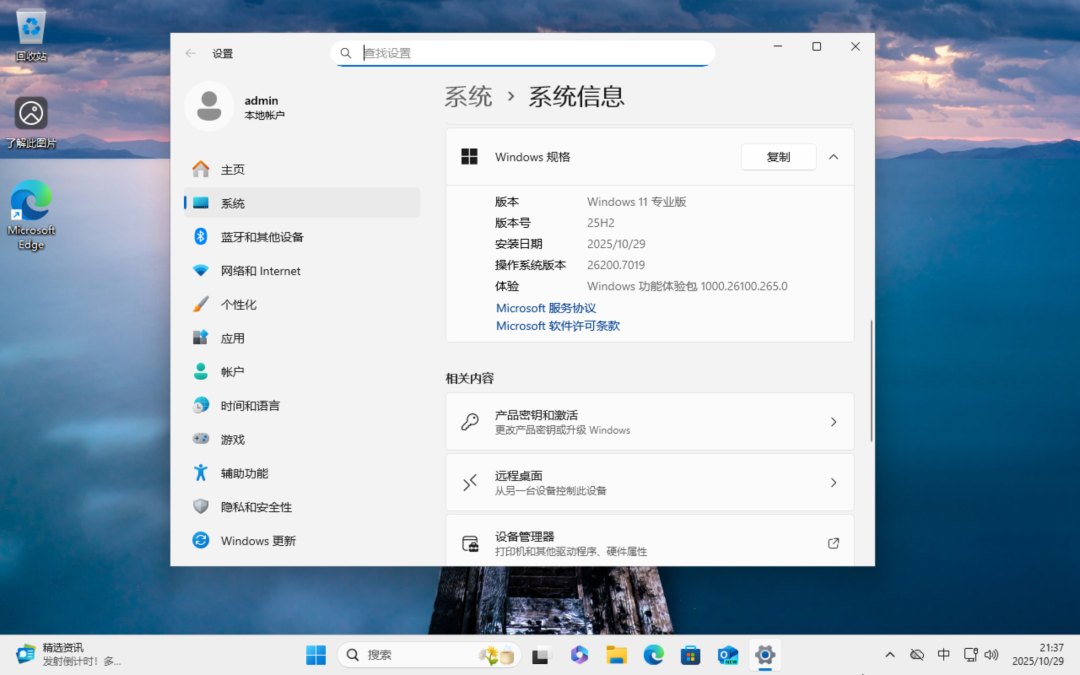
Task: Select 系统 in the sidebar
Action: tap(302, 203)
